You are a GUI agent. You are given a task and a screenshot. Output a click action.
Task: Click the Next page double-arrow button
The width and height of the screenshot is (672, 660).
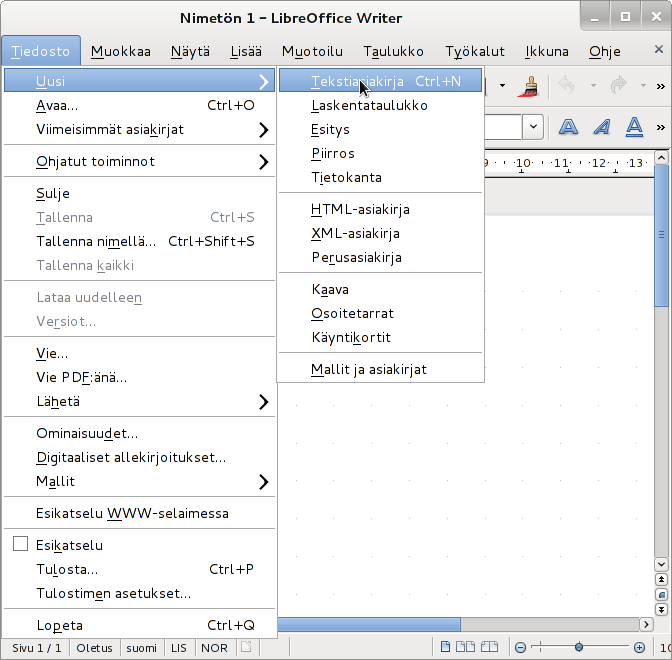click(661, 609)
